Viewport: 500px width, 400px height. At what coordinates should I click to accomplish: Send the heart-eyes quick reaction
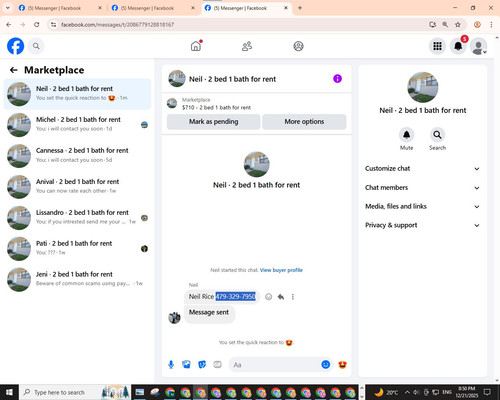click(342, 364)
